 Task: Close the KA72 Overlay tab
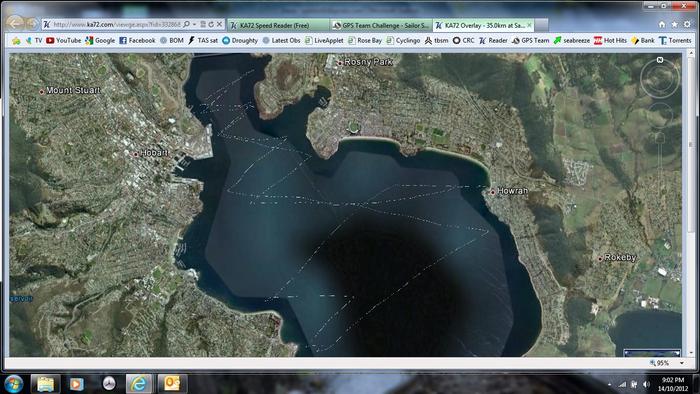[x=529, y=25]
